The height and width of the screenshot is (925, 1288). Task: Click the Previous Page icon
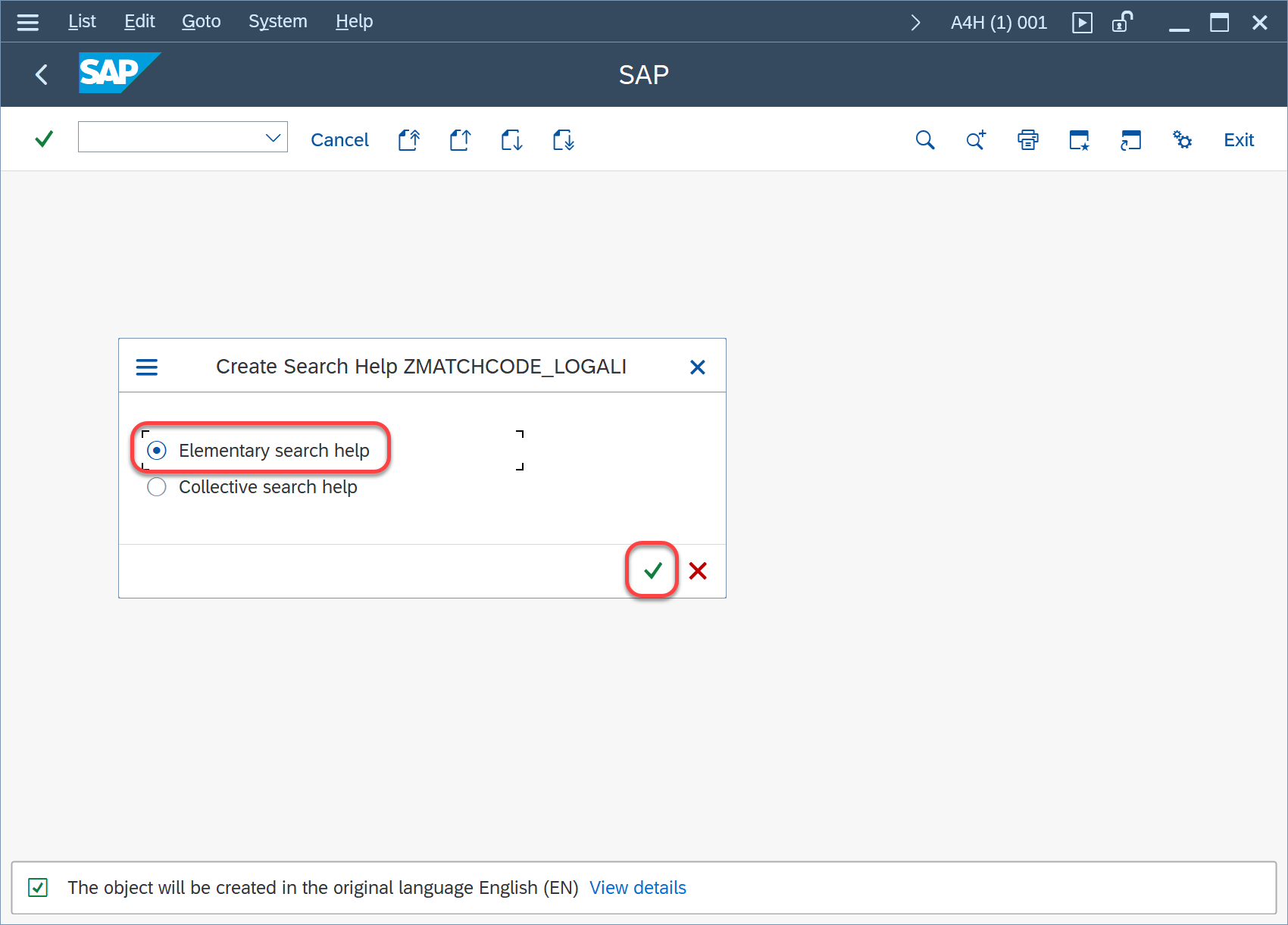click(460, 140)
